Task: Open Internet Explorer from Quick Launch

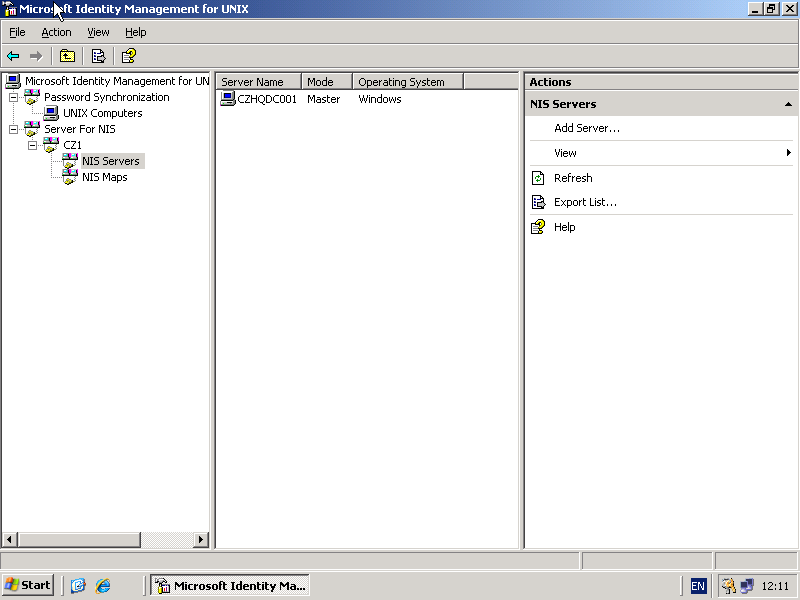Action: (x=103, y=585)
